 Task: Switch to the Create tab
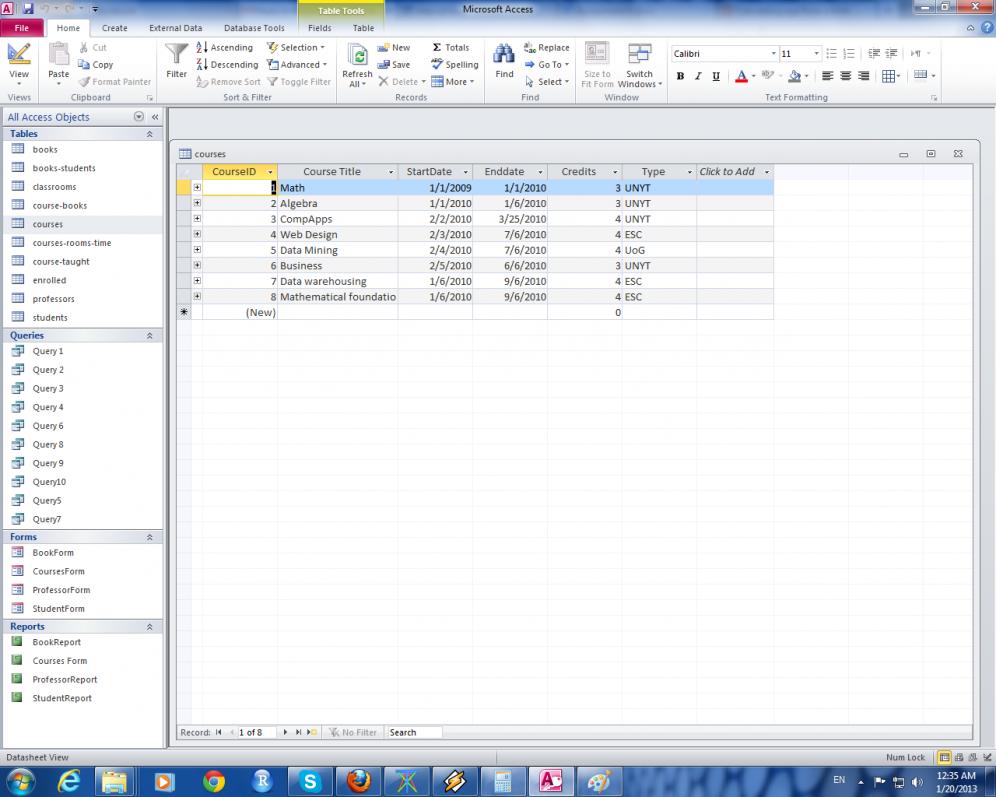114,28
